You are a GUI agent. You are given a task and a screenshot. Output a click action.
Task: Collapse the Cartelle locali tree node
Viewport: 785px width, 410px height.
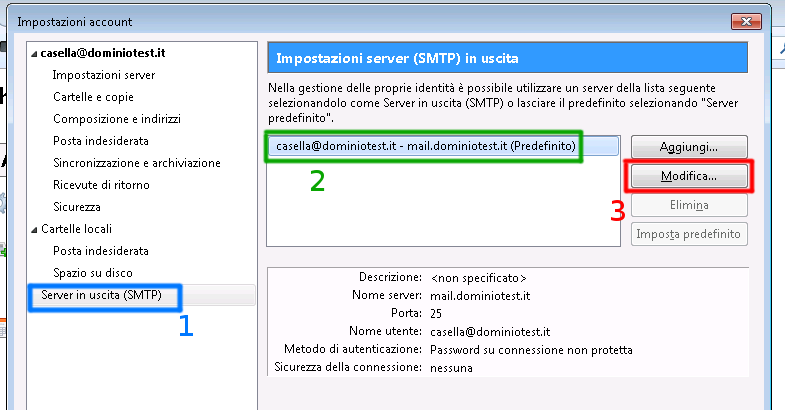[x=34, y=230]
